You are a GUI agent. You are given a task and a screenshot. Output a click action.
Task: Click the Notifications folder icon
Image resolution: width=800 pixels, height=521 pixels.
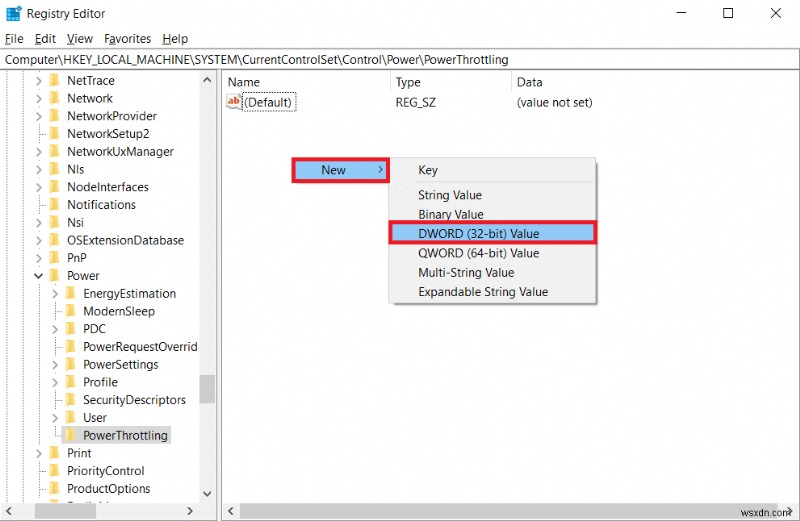[x=55, y=205]
